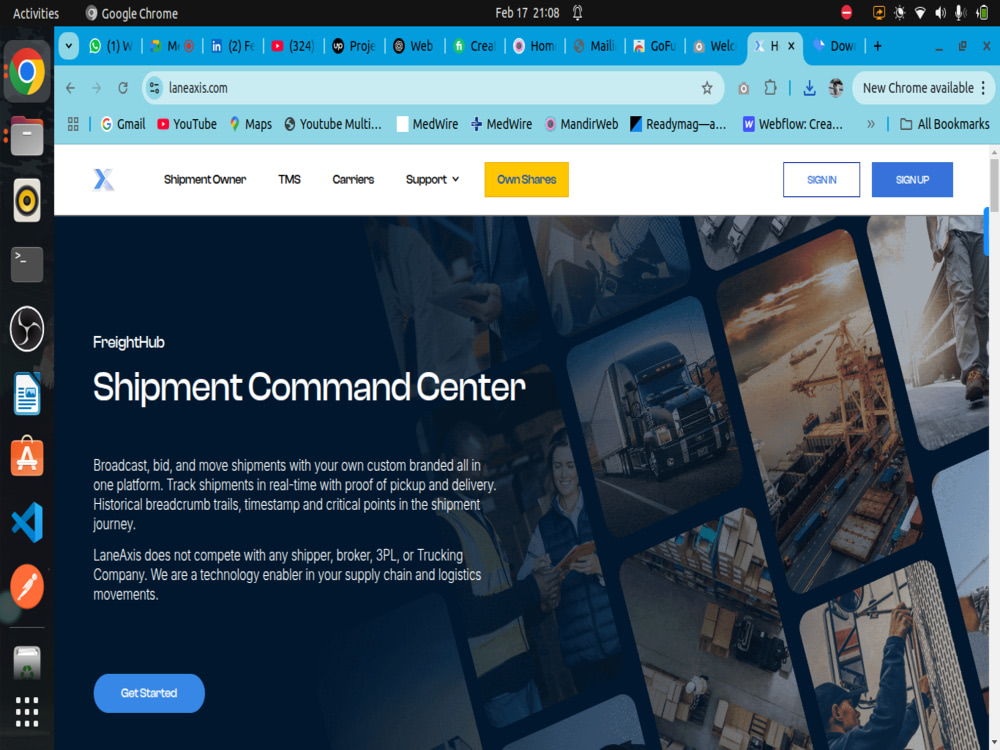Open the Youtube Multi... bookmark
Viewport: 1000px width, 750px height.
pyautogui.click(x=333, y=124)
